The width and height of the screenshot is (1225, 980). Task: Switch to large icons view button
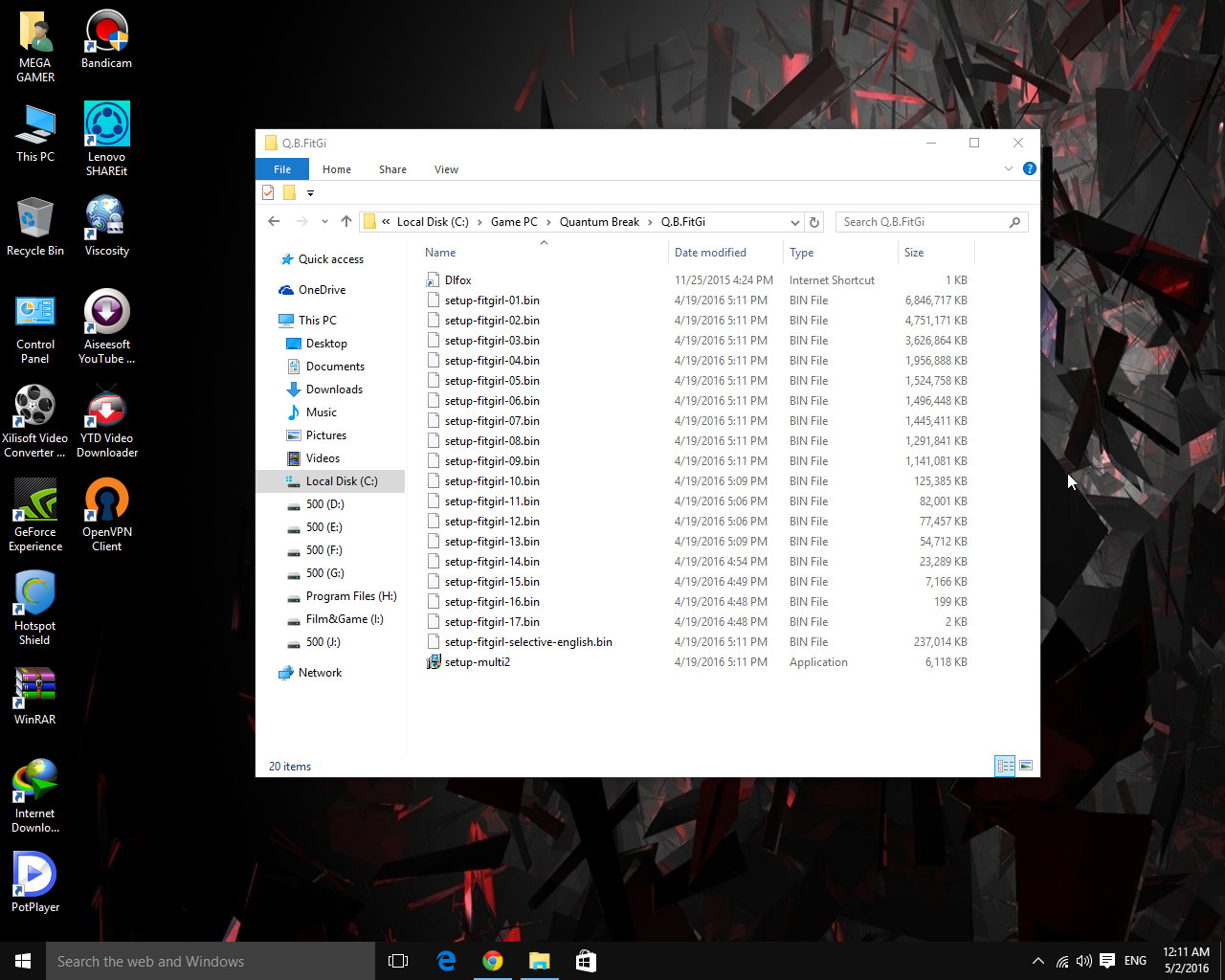(1026, 766)
